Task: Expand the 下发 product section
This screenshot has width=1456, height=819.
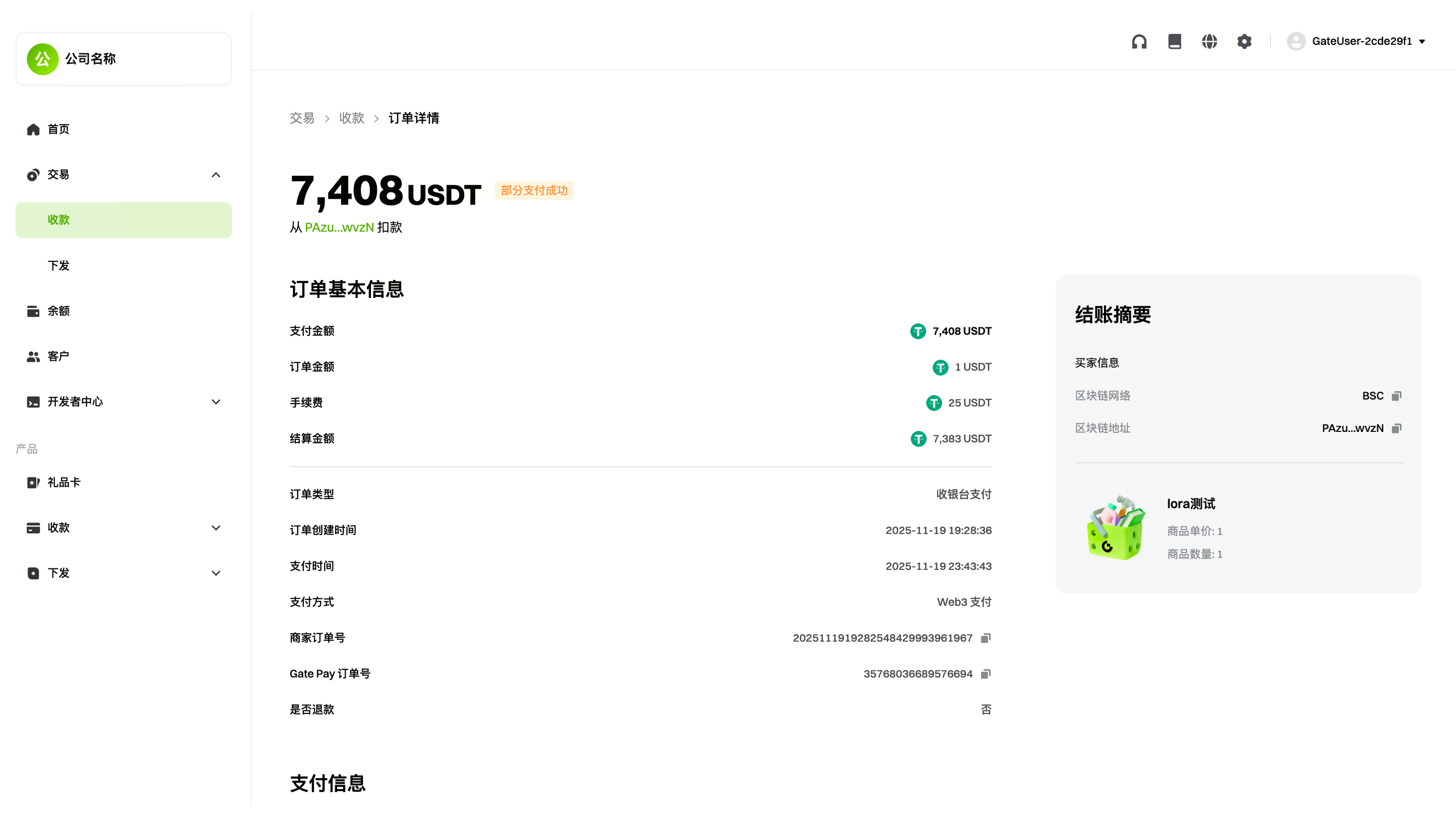Action: (215, 573)
